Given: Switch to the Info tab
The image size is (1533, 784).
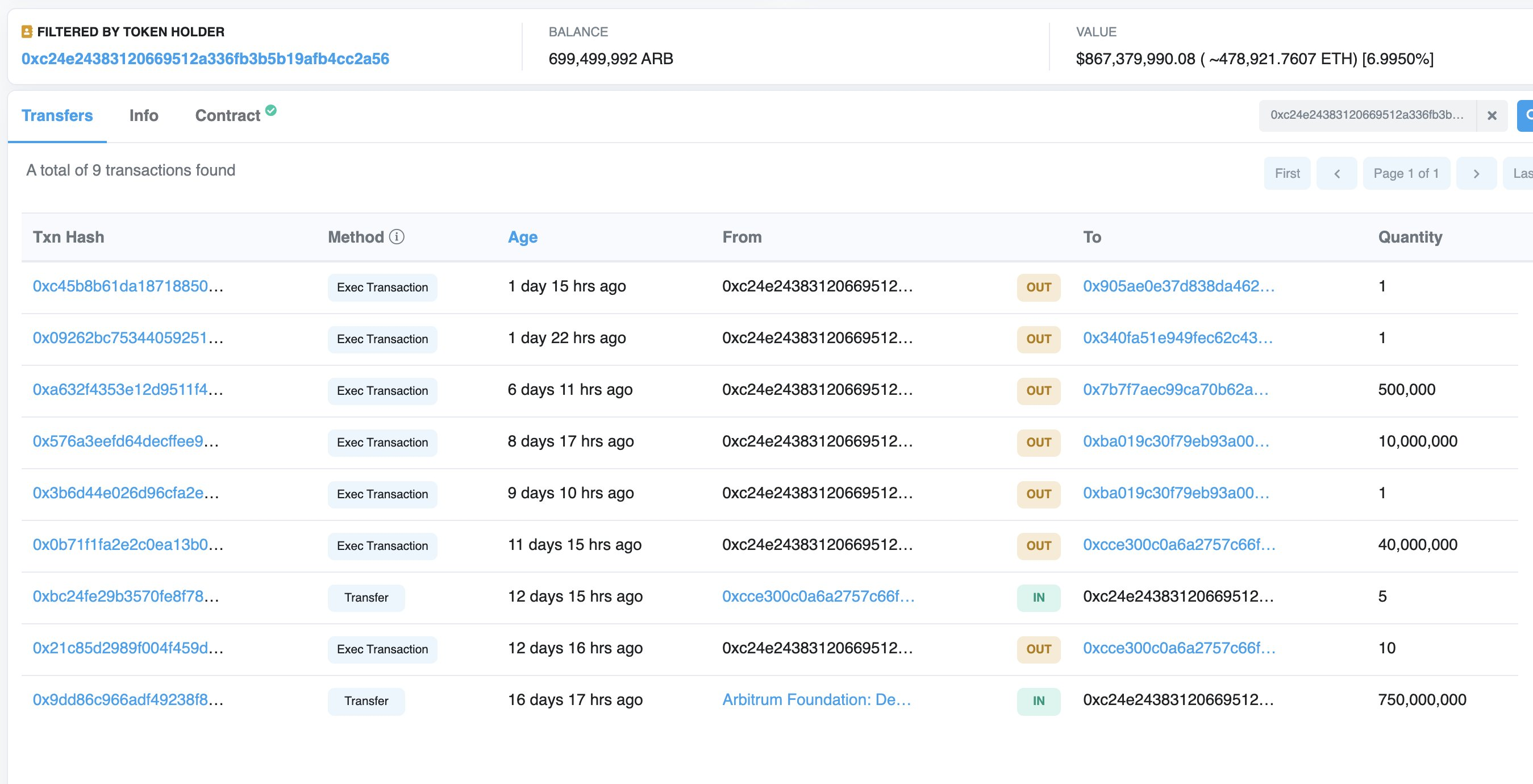Looking at the screenshot, I should (x=143, y=115).
